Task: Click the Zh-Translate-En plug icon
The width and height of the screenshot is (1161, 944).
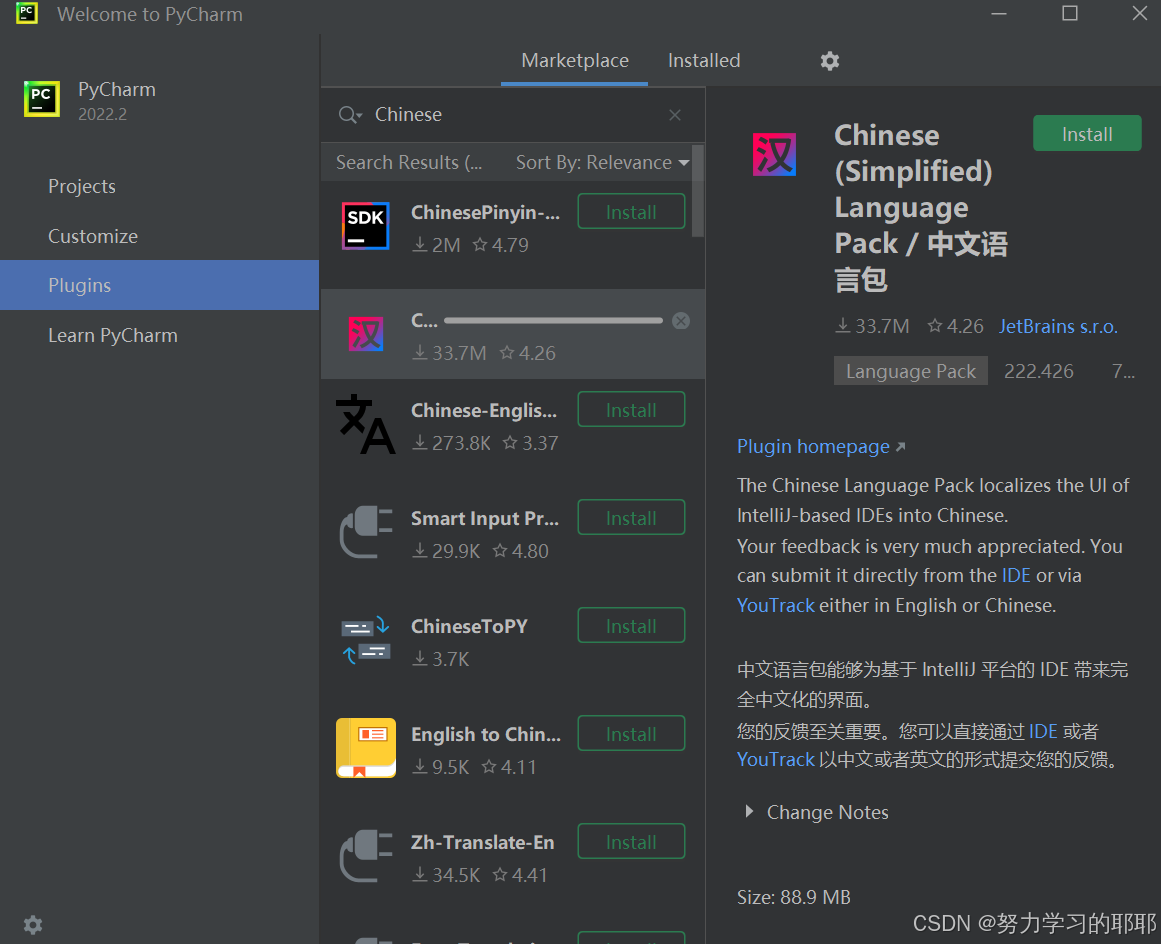Action: point(365,856)
